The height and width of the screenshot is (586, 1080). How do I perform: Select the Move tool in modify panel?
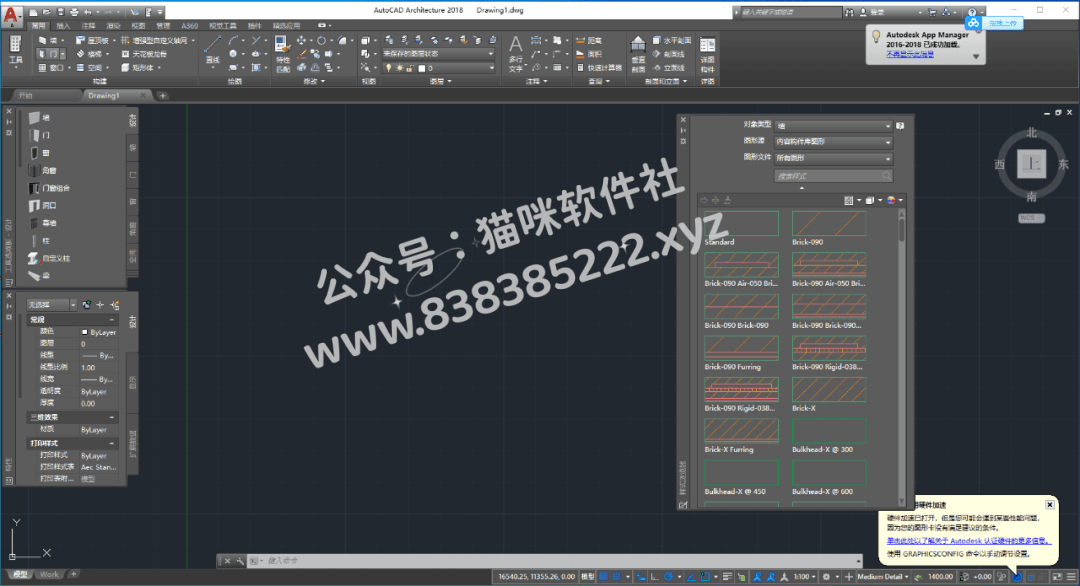(301, 41)
